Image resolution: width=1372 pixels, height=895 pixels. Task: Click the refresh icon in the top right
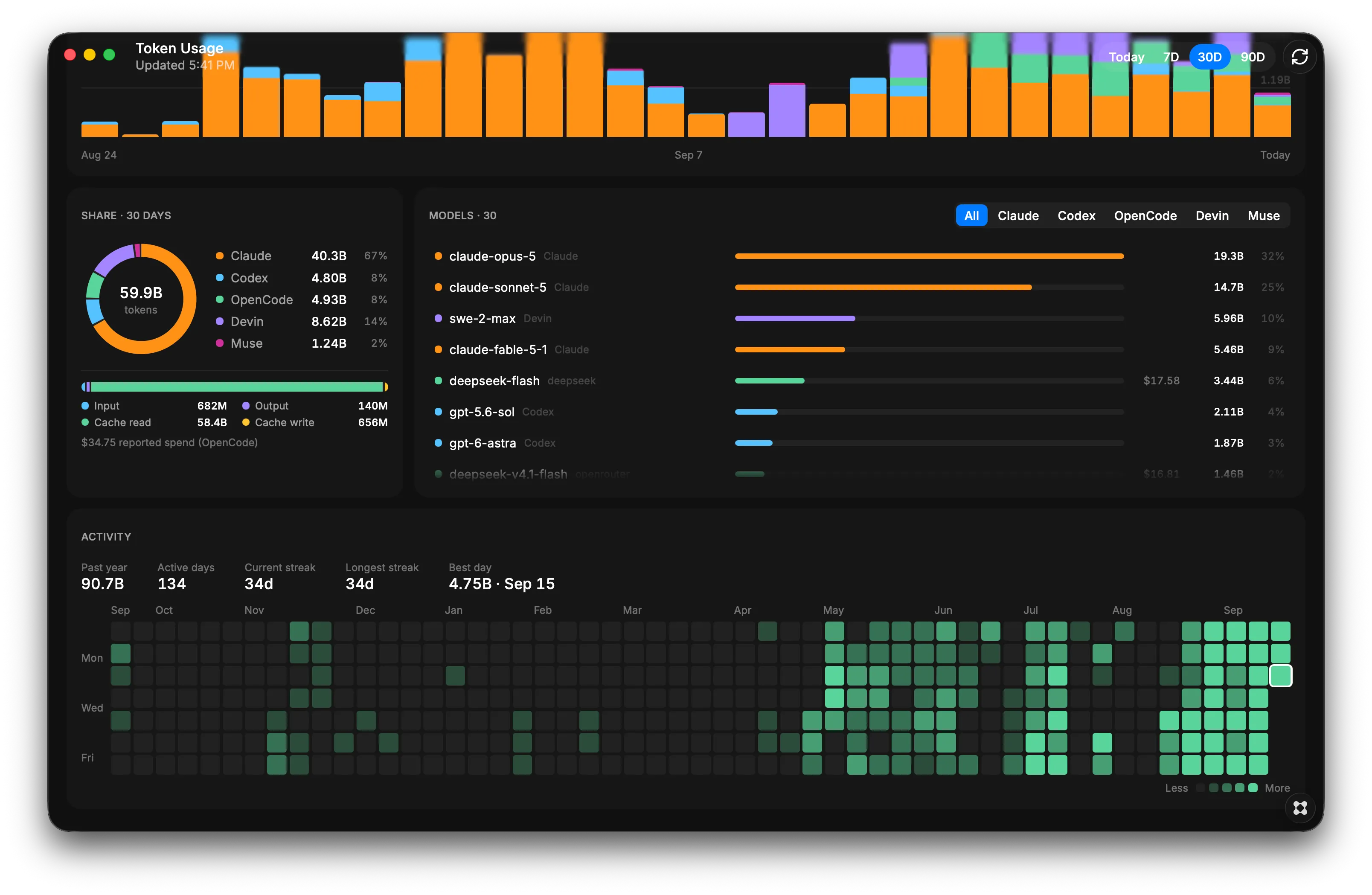pyautogui.click(x=1299, y=56)
